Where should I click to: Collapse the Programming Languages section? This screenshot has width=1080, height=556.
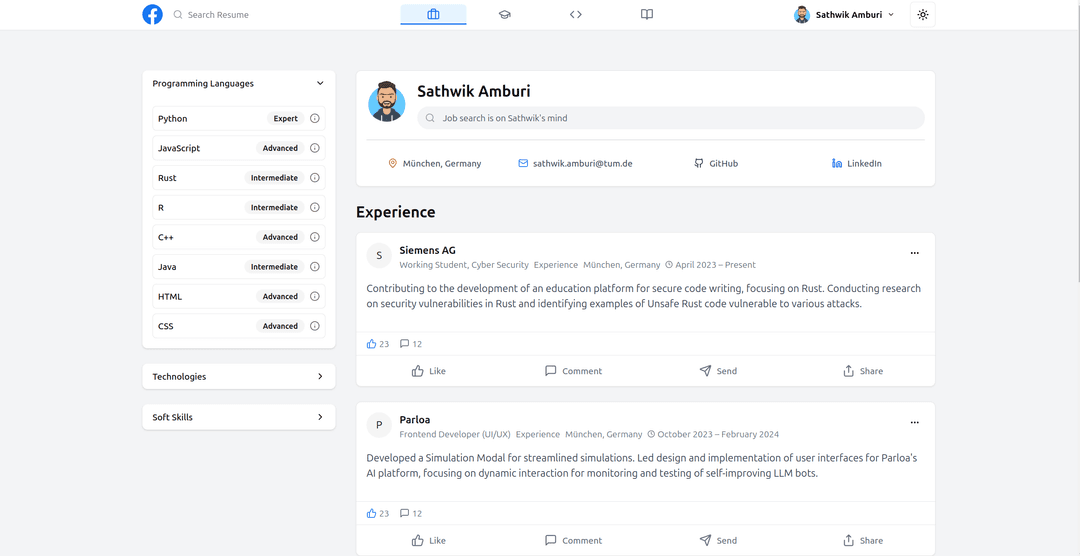(238, 83)
